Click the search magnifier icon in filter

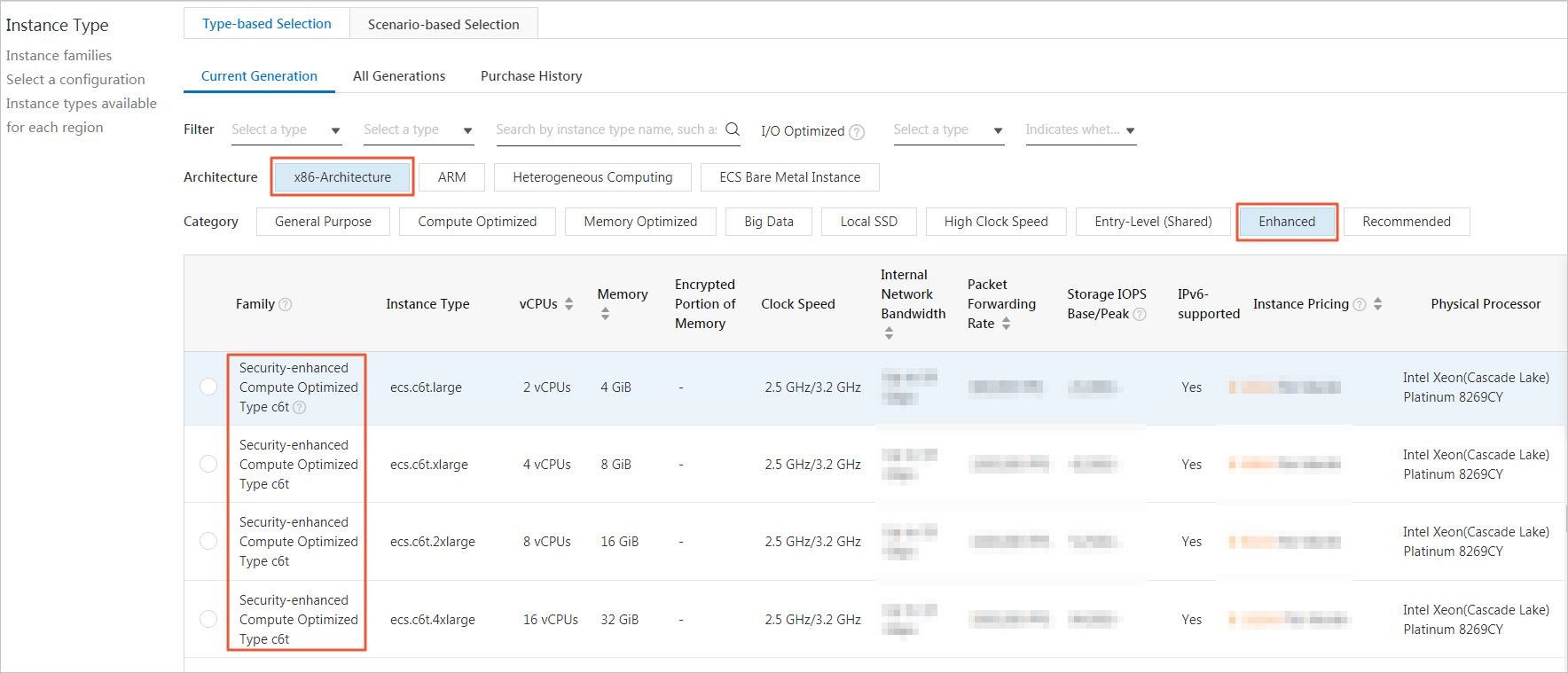pyautogui.click(x=733, y=129)
